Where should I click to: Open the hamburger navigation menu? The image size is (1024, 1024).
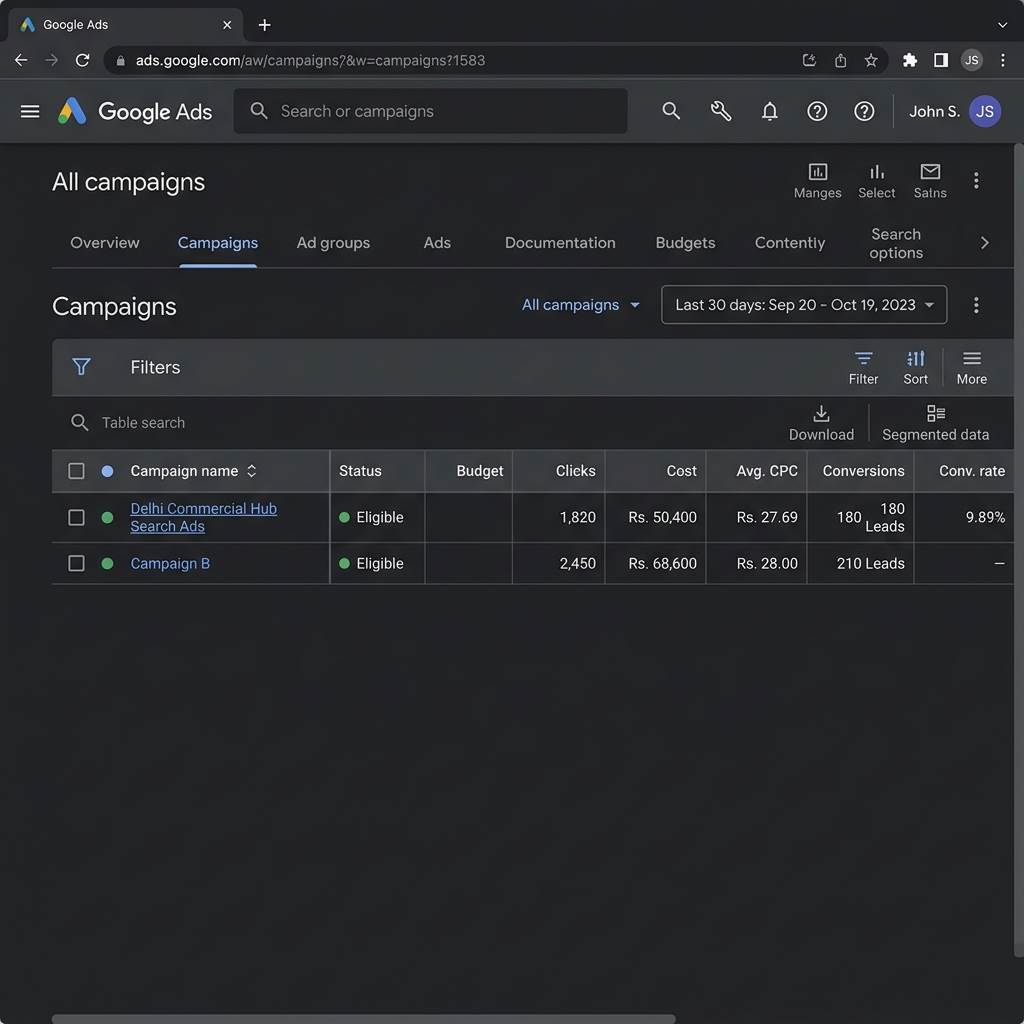click(x=30, y=112)
